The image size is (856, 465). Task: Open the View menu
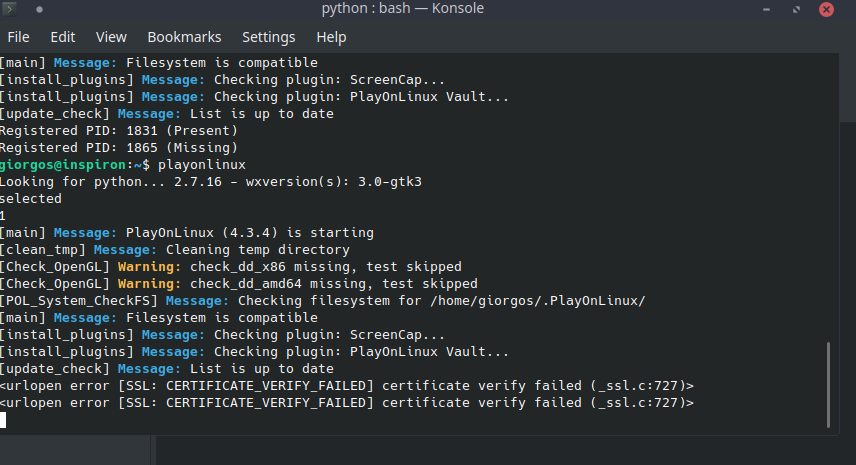[111, 37]
